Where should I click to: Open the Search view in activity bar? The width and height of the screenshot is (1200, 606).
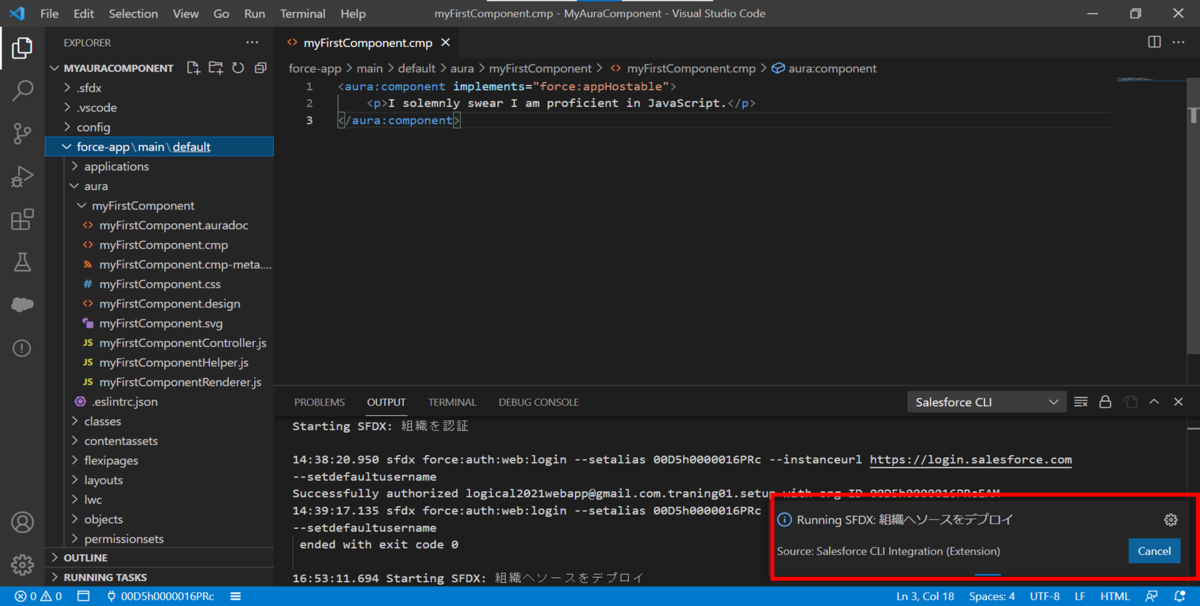click(22, 91)
